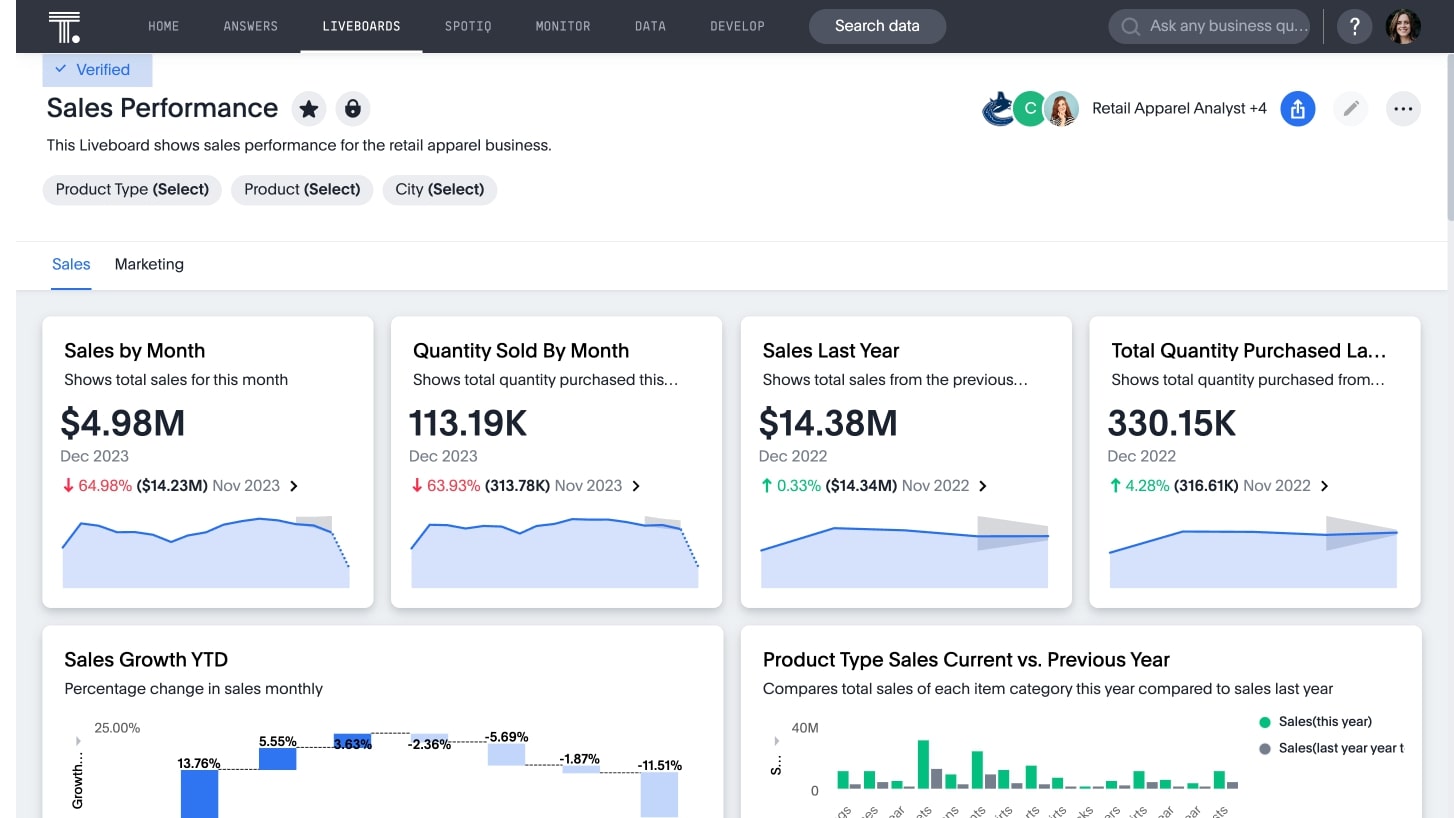
Task: Click the lock icon beside title
Action: (x=352, y=108)
